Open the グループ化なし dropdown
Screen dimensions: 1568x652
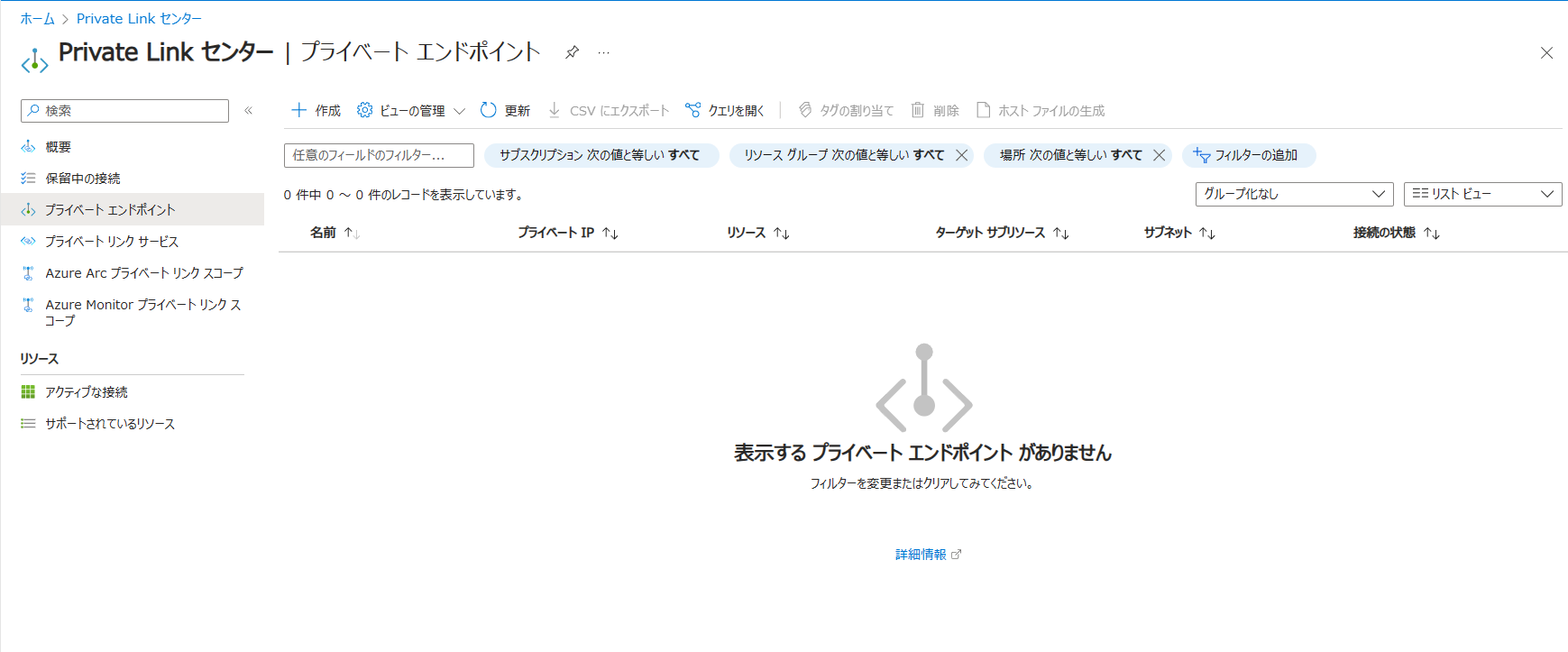[1294, 194]
